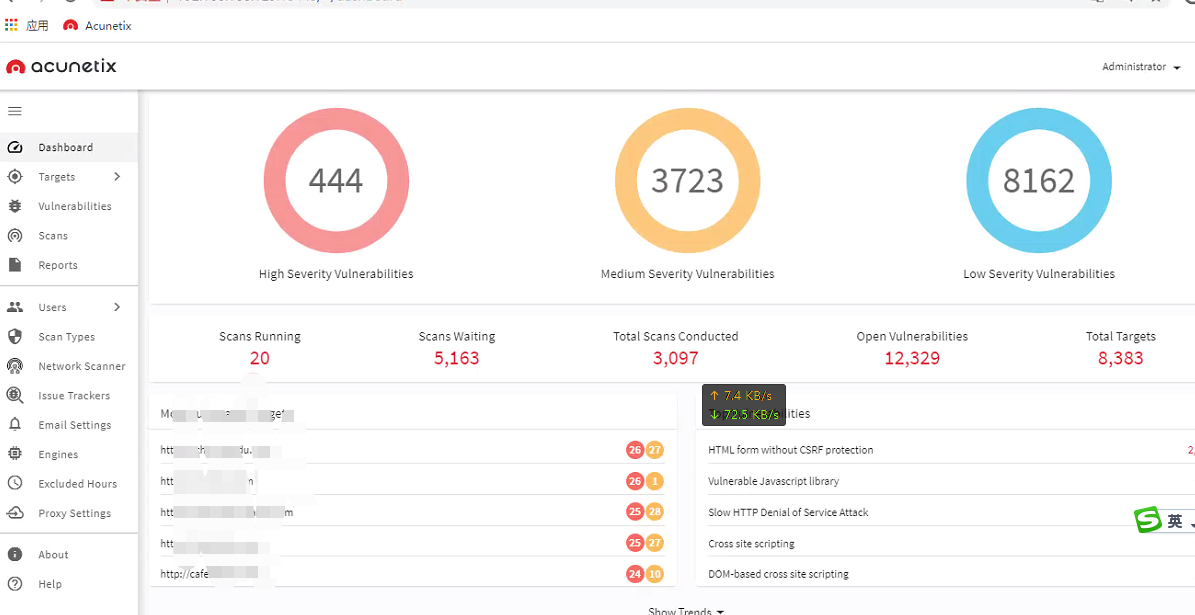Open the Scans section icon
This screenshot has width=1195, height=615.
(x=17, y=235)
